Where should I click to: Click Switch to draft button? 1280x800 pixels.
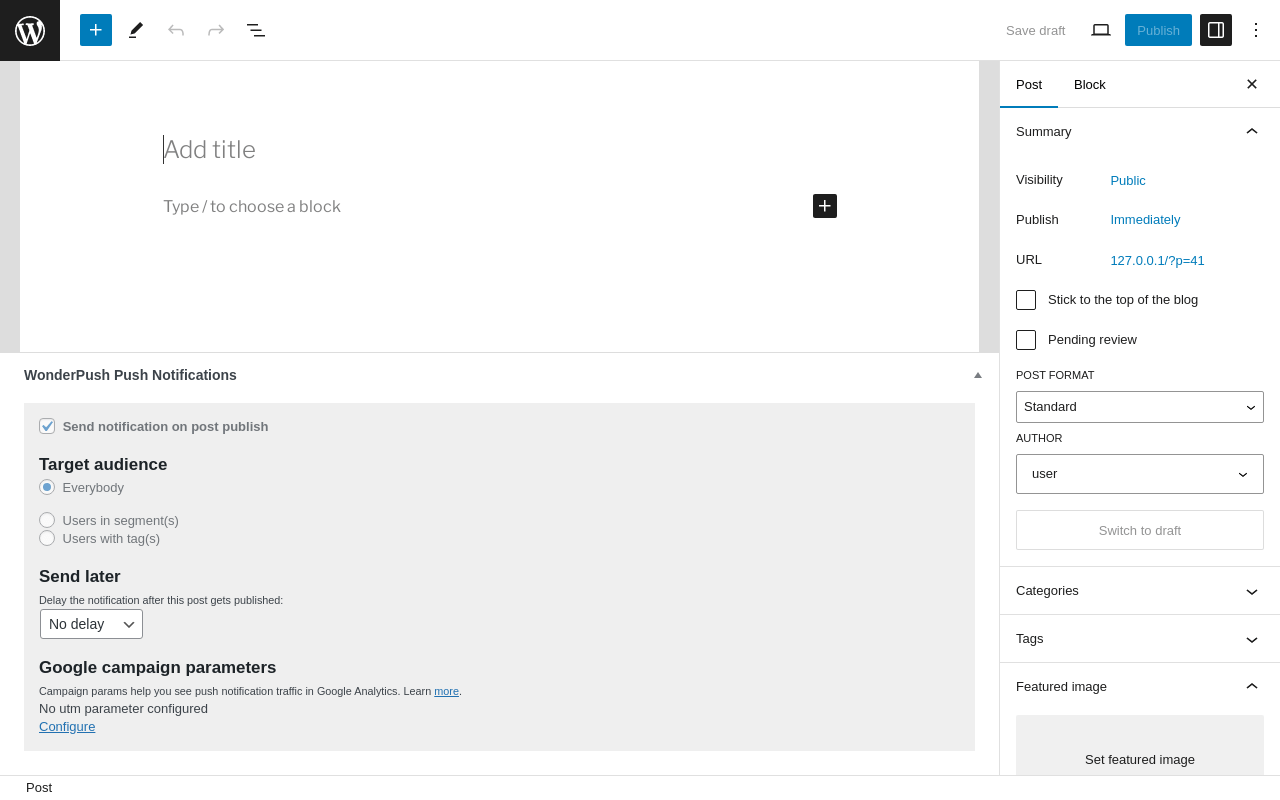pyautogui.click(x=1140, y=530)
